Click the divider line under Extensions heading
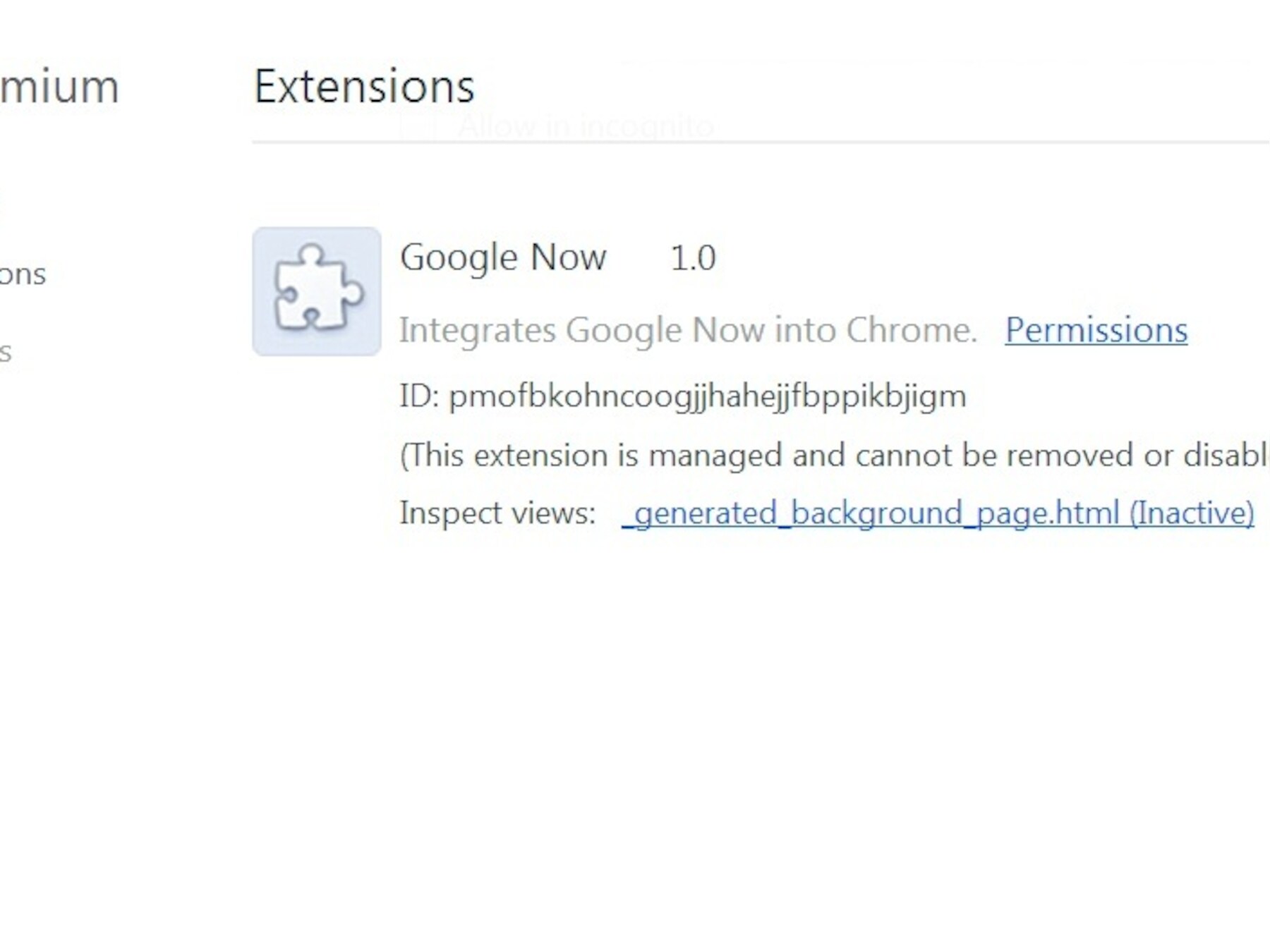This screenshot has width=1270, height=952. point(761,142)
